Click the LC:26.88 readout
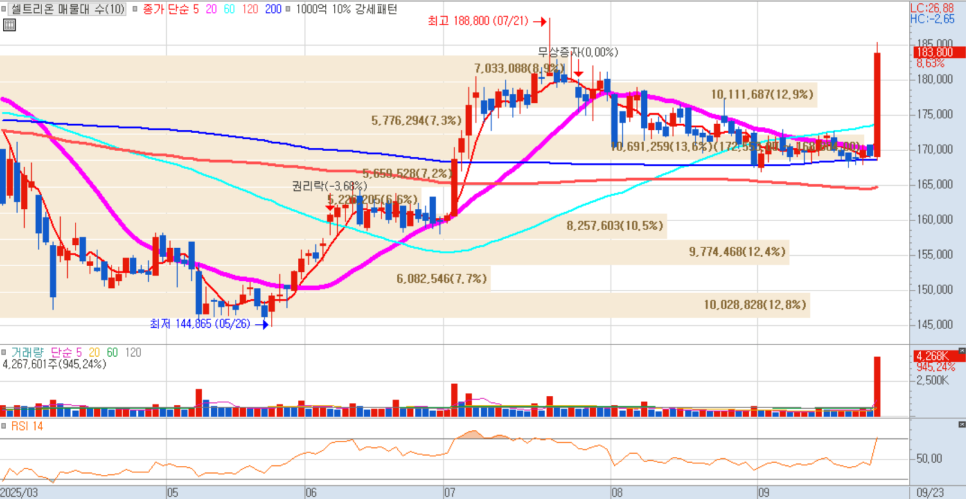The height and width of the screenshot is (499, 966). (930, 9)
